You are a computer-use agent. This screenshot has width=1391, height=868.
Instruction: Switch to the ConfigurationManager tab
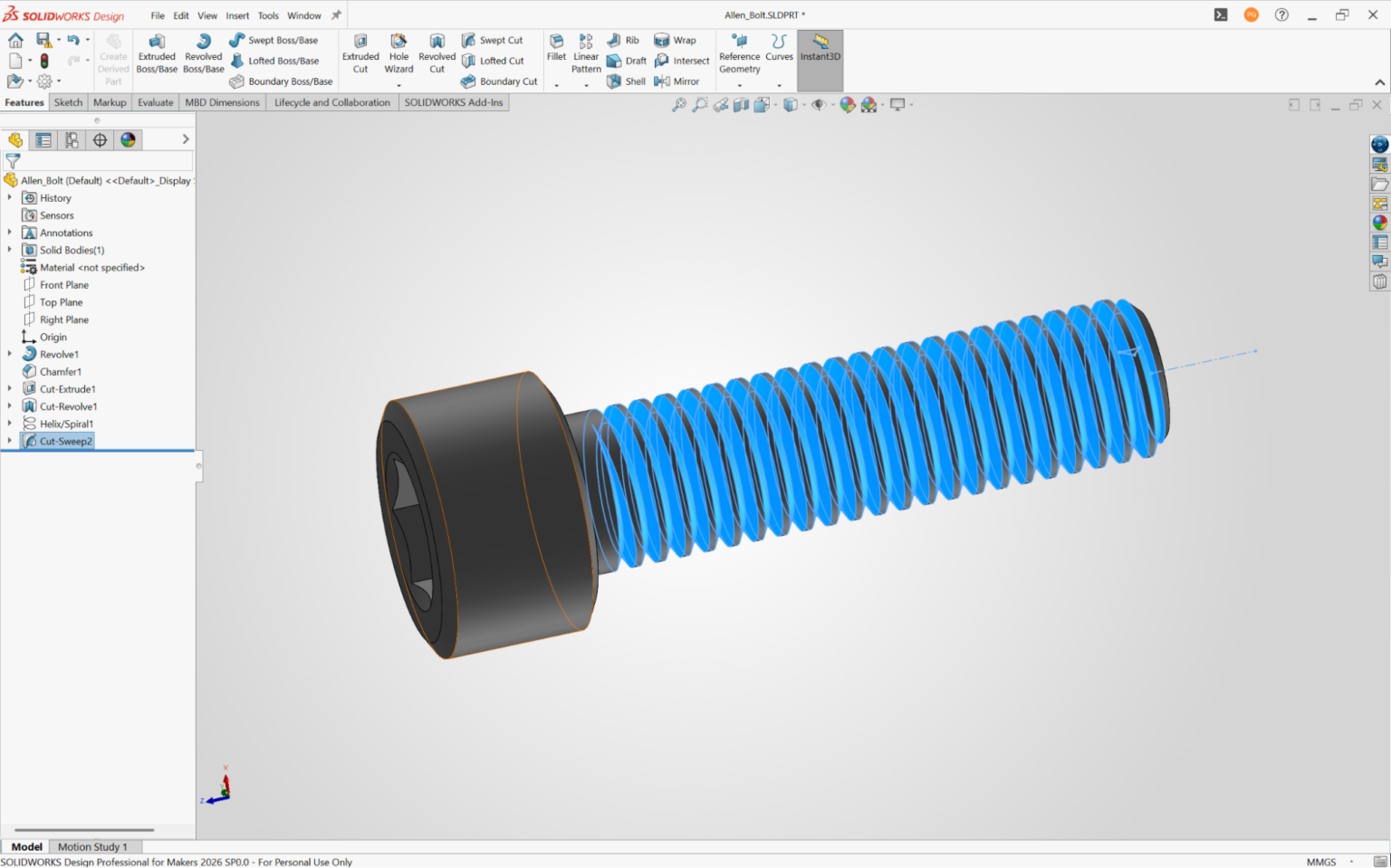tap(72, 140)
